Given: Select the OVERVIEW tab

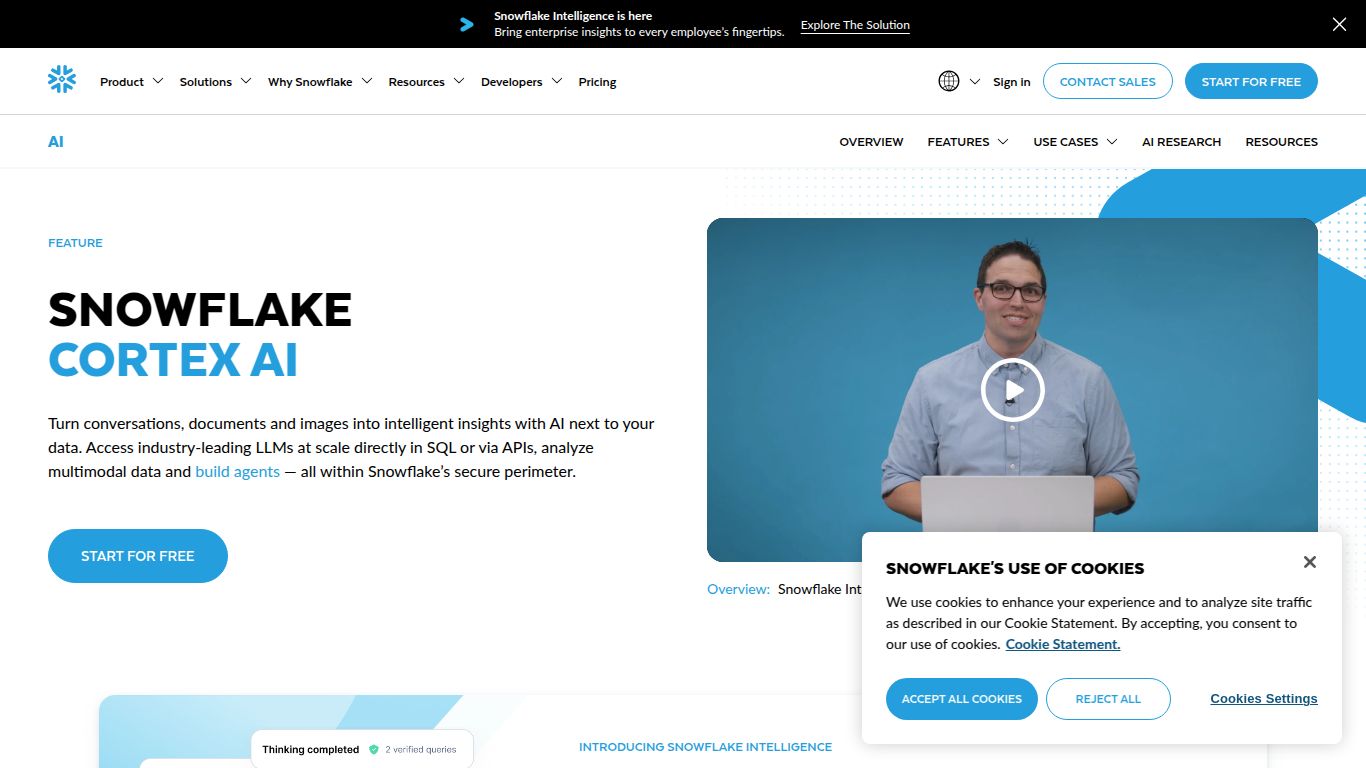Looking at the screenshot, I should [871, 142].
